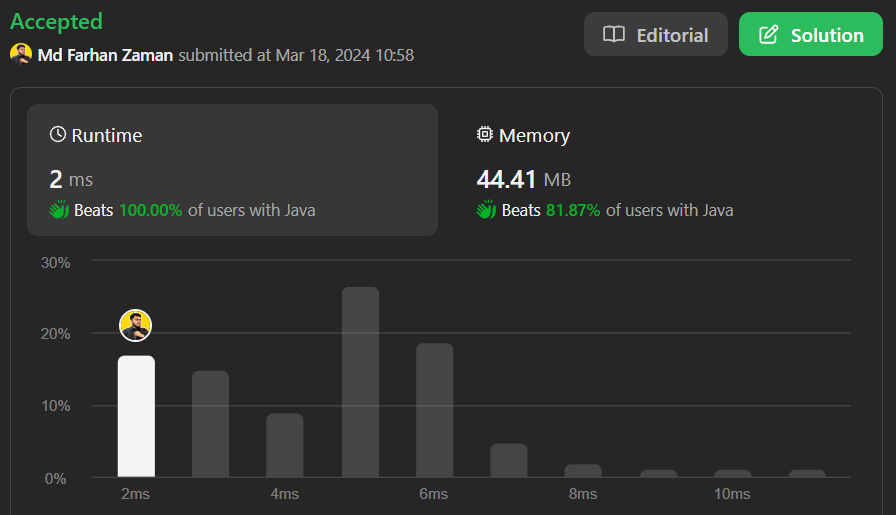Click the 6ms bar in the chart
Screen dimensions: 896x515
click(434, 410)
